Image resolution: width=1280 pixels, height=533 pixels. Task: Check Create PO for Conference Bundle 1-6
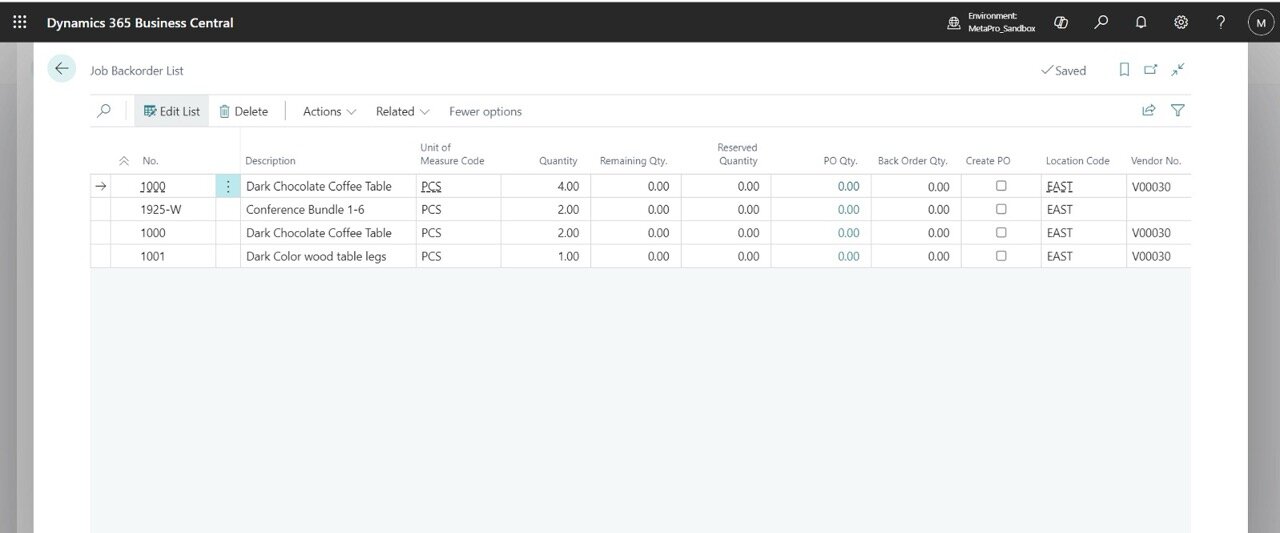tap(1001, 209)
